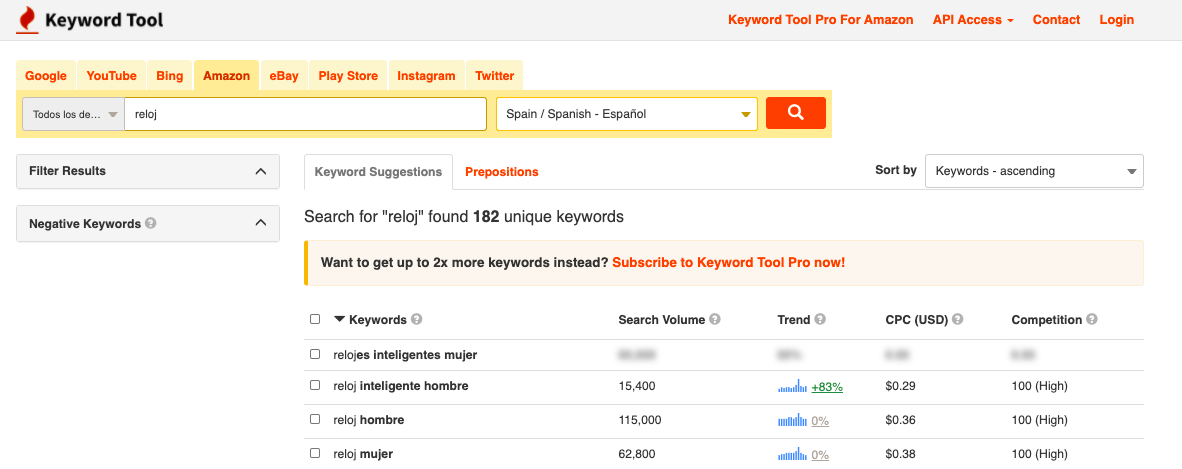Switch to the Bing tab
Image resolution: width=1182 pixels, height=469 pixels.
(x=170, y=75)
